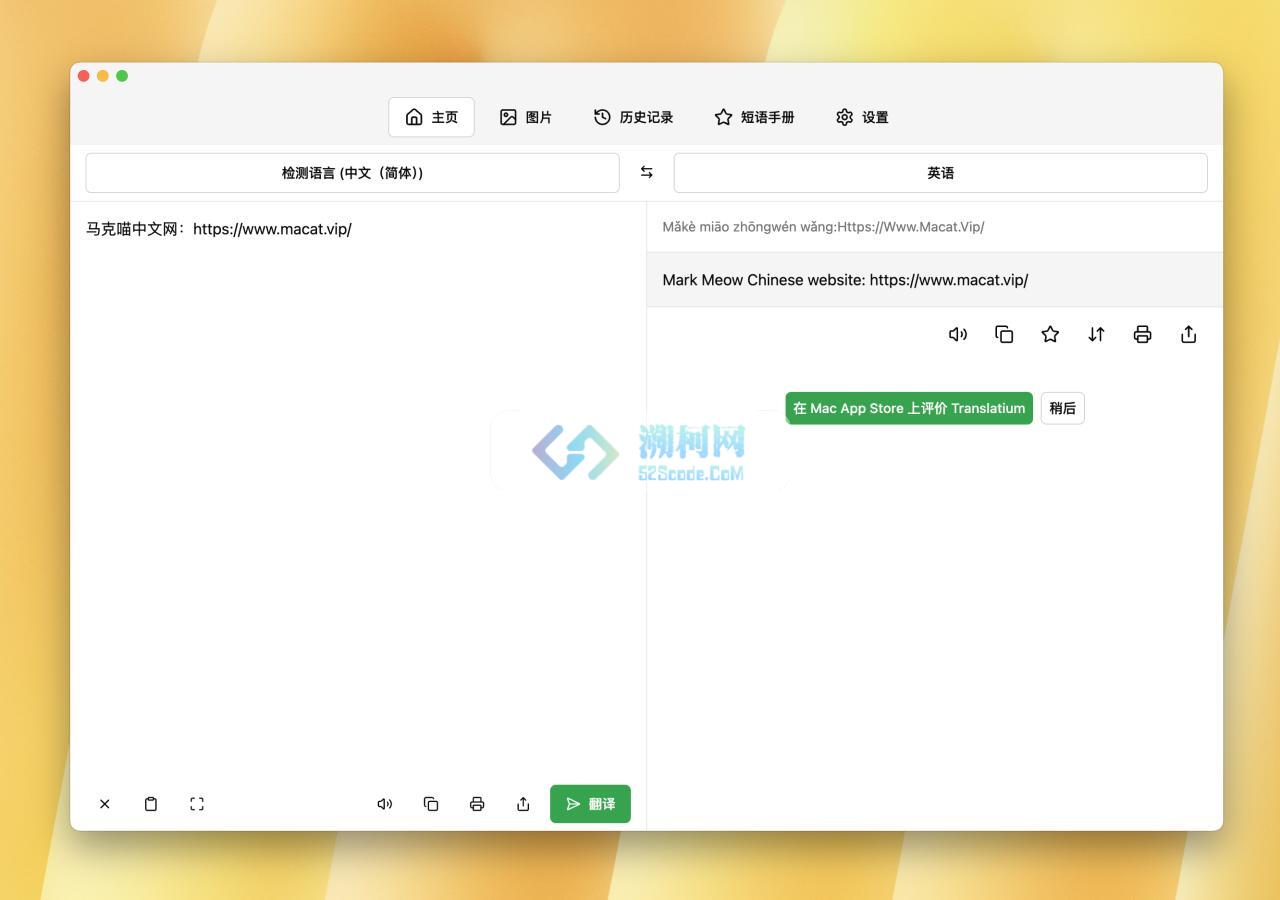Copy the translated text
This screenshot has height=900, width=1280.
[x=1004, y=335]
